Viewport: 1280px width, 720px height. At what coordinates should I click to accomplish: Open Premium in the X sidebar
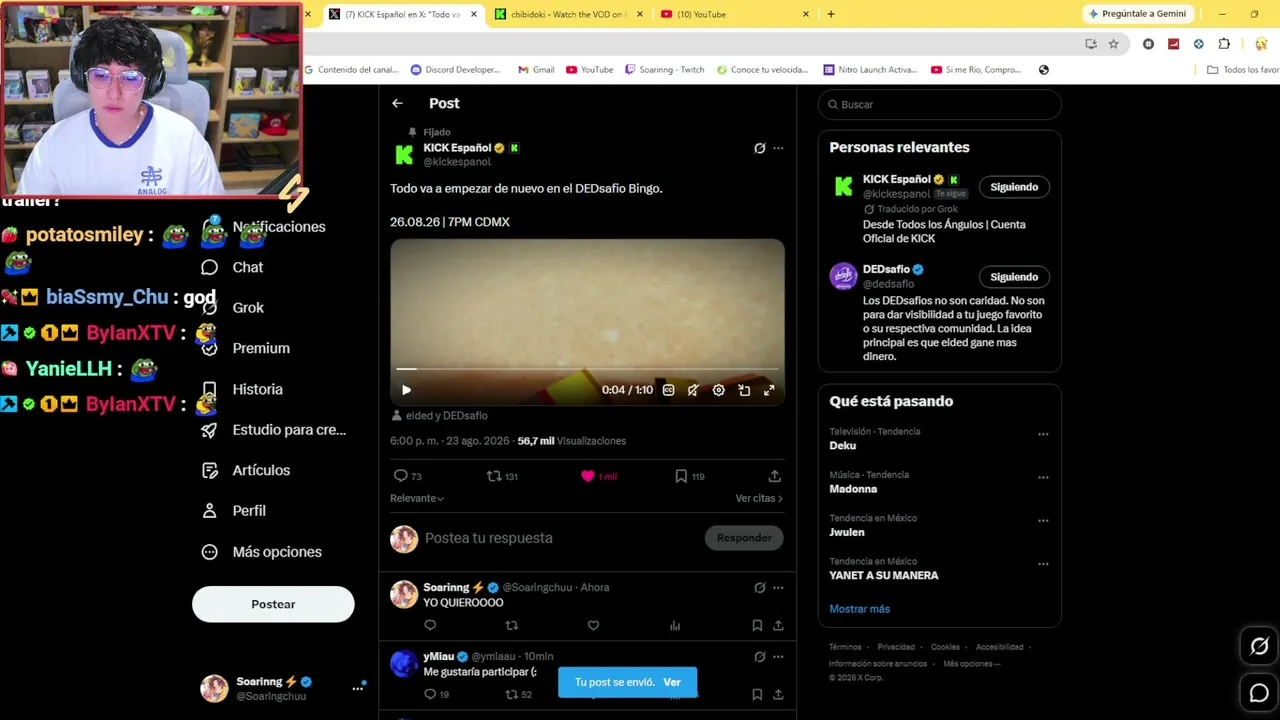point(245,348)
